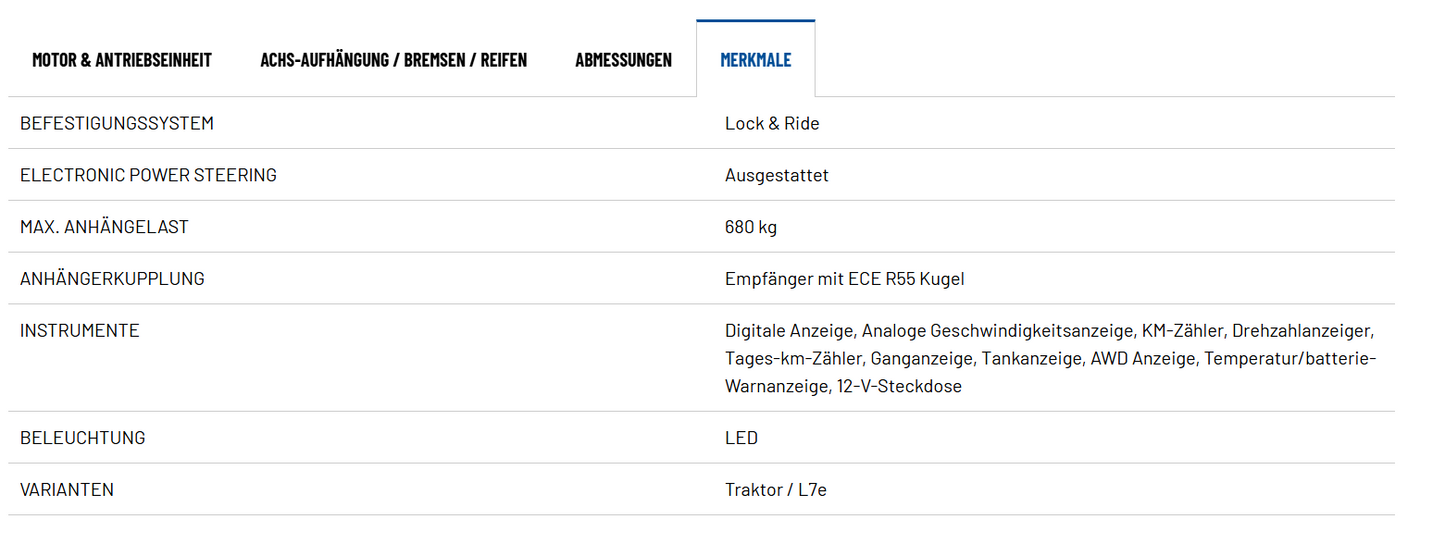
Task: Click the Tages-km-Zähler text line
Action: [793, 358]
